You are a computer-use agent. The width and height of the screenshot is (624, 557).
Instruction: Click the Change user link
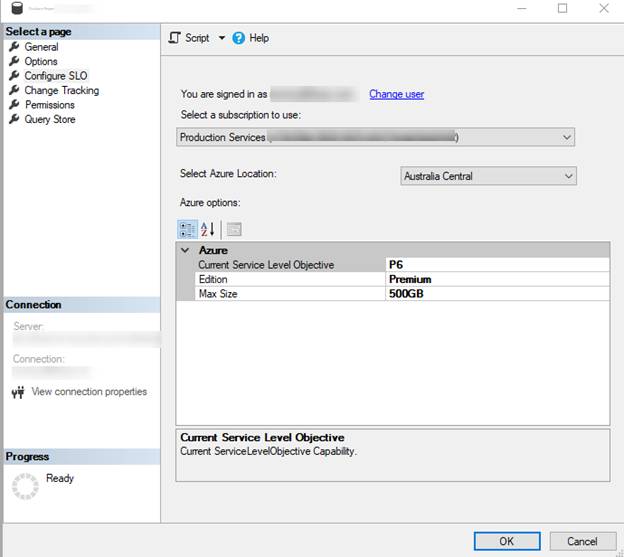(396, 94)
